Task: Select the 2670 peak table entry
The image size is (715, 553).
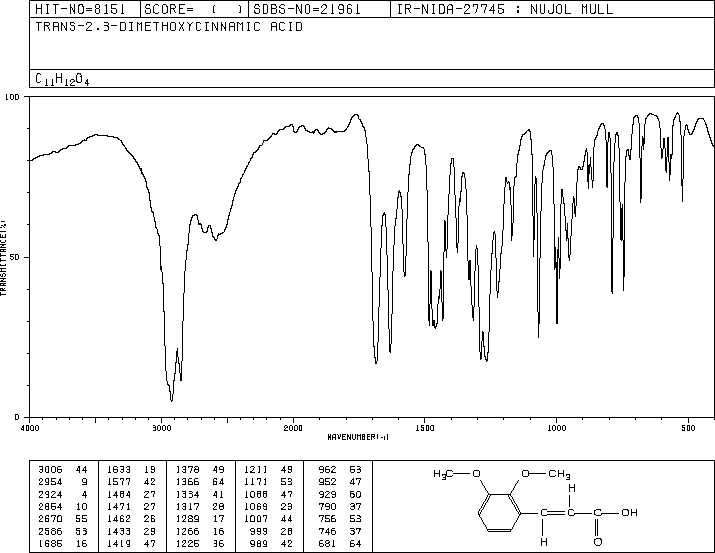Action: coord(63,519)
